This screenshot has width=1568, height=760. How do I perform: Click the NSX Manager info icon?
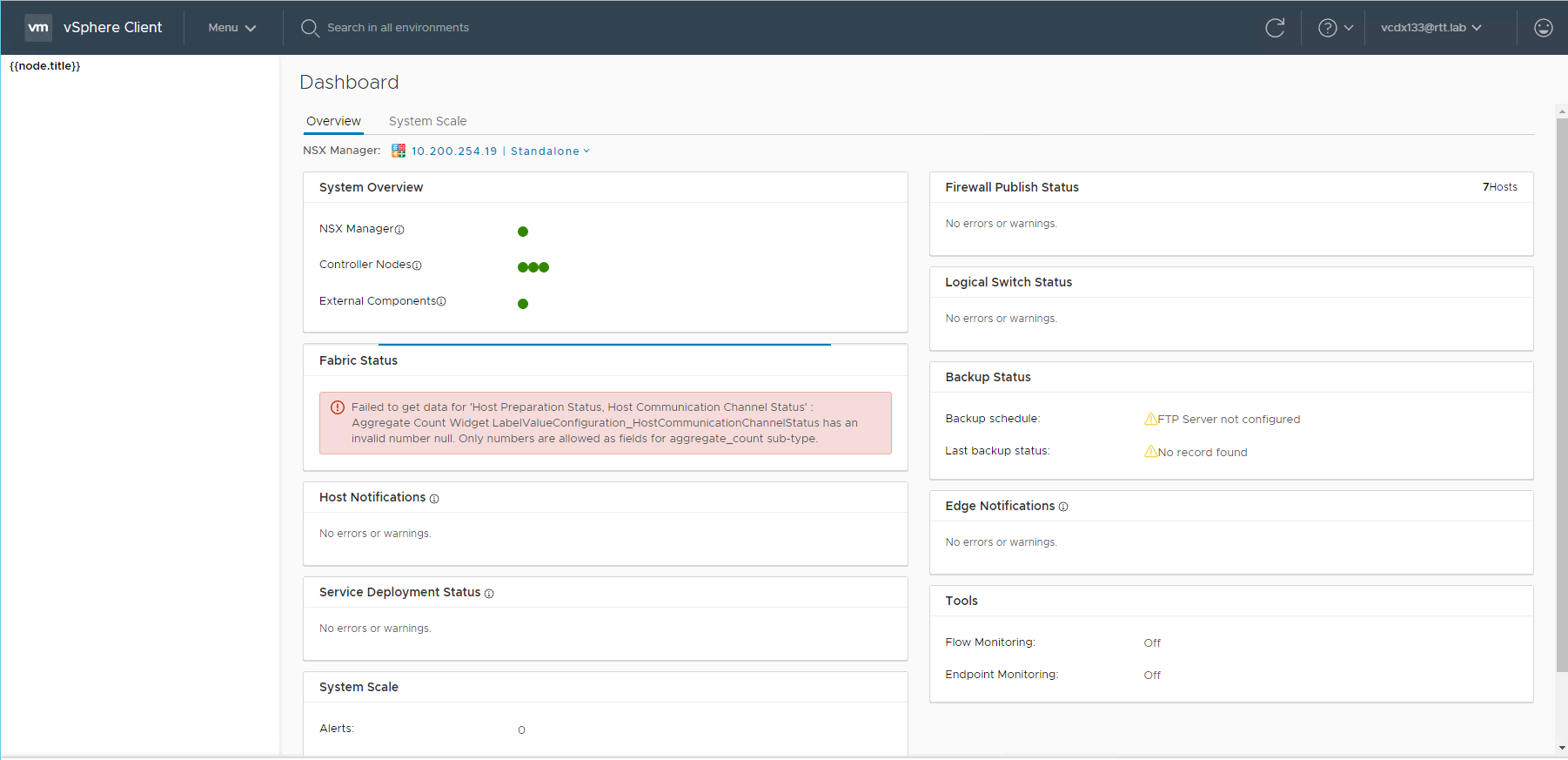coord(399,230)
